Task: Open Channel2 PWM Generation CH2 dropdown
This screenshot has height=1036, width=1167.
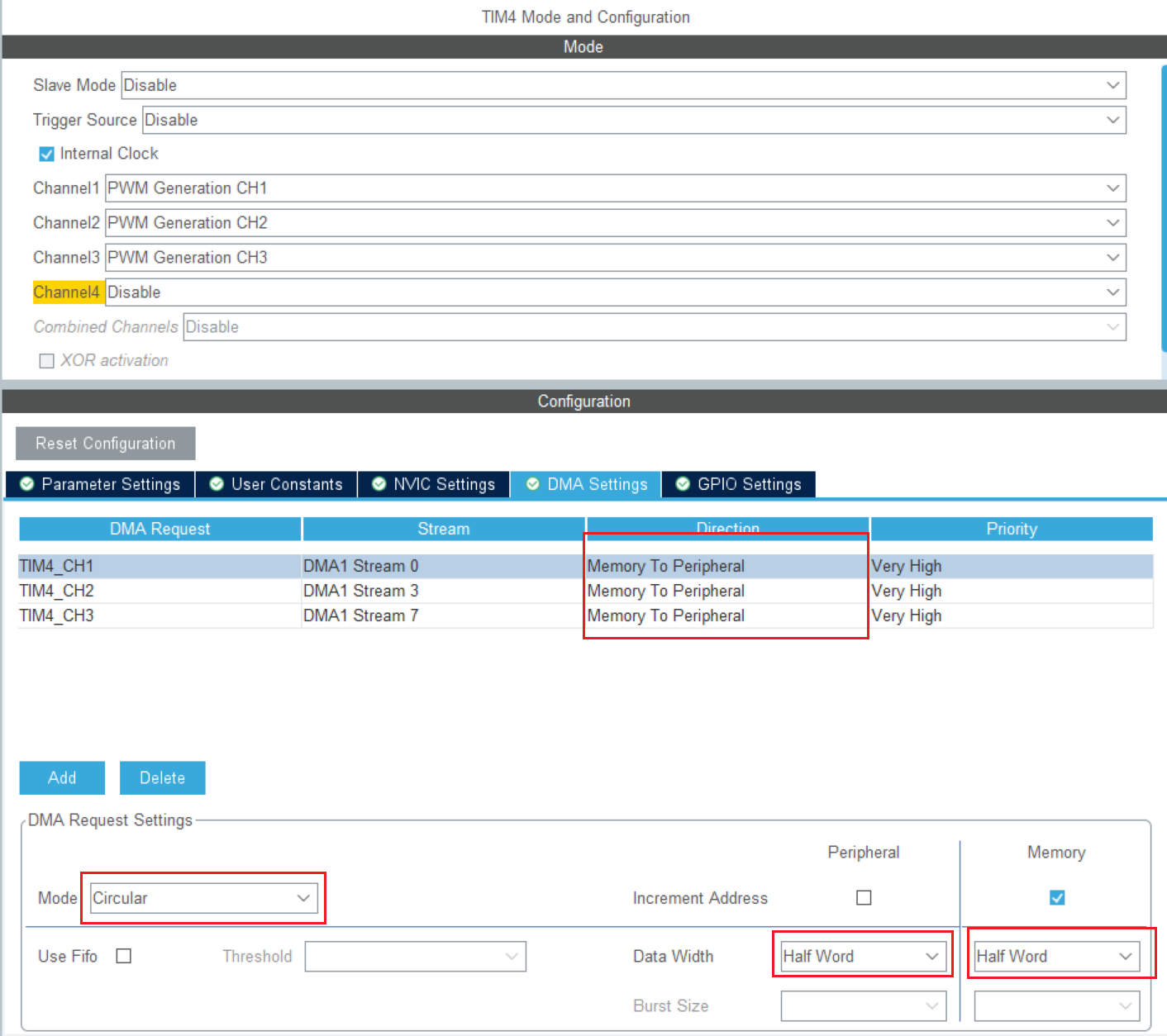Action: click(616, 222)
